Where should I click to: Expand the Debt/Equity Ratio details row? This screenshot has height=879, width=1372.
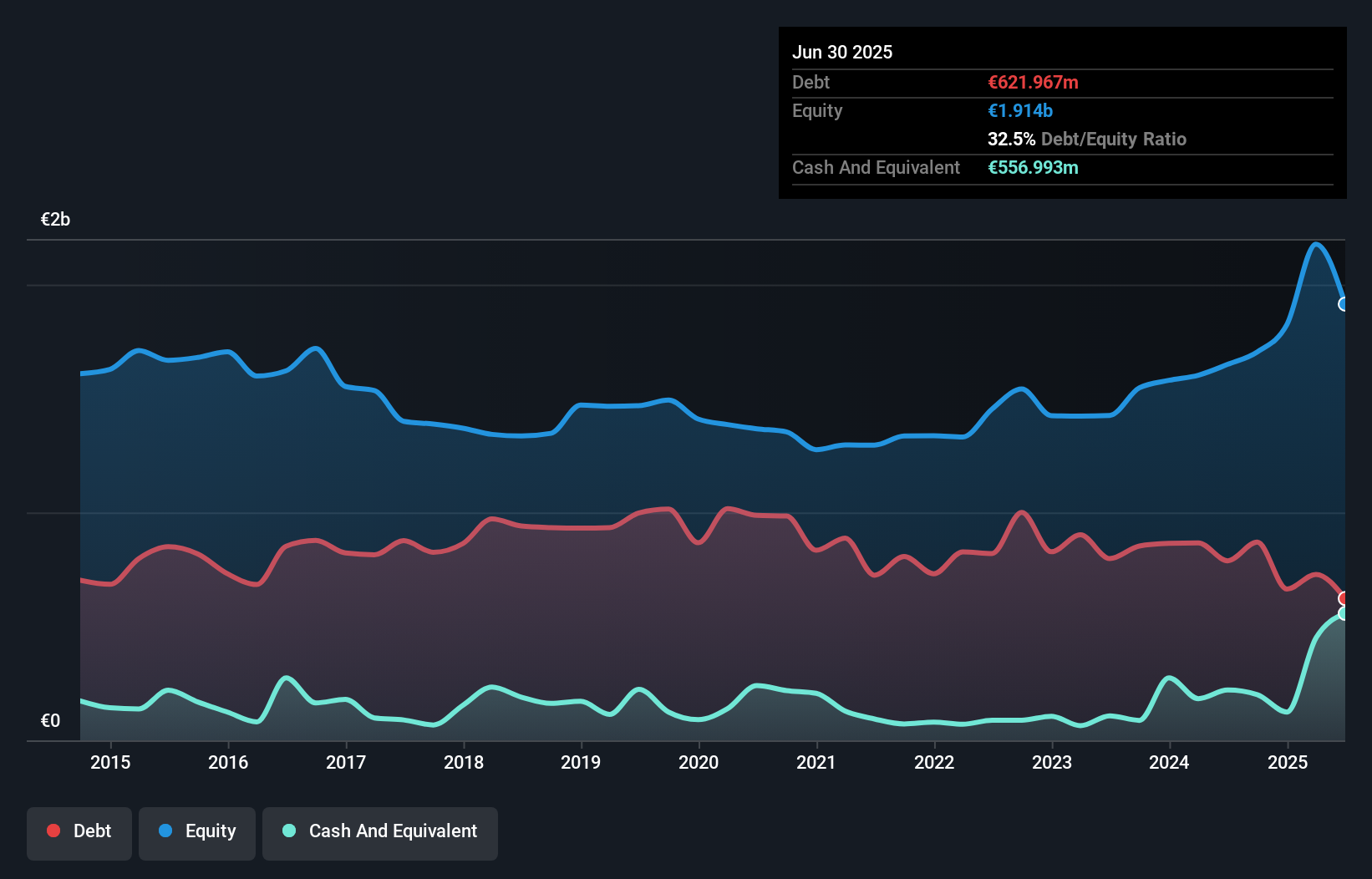coord(1087,140)
